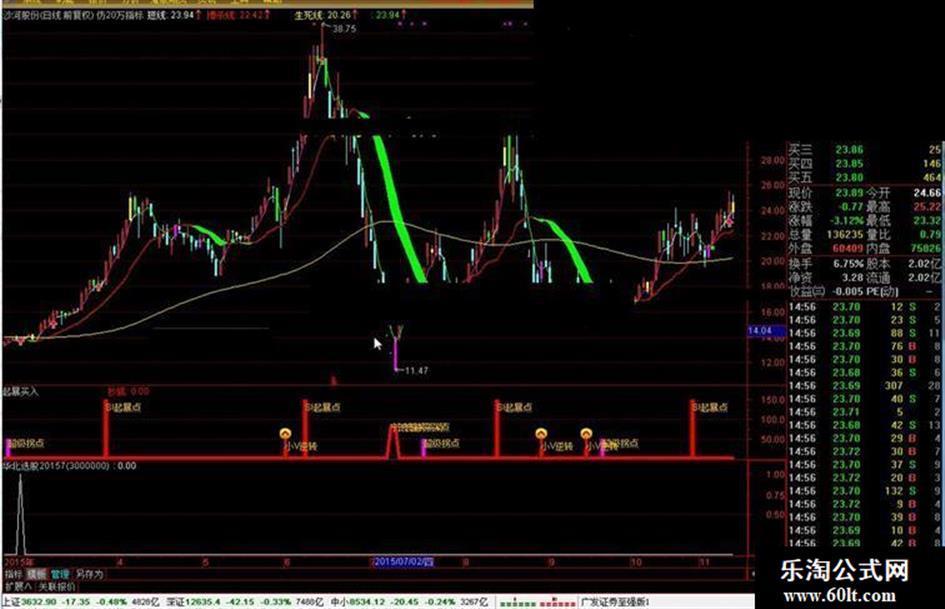Click the 现价 23.89 value
Screen dimensions: 945x609
(849, 193)
